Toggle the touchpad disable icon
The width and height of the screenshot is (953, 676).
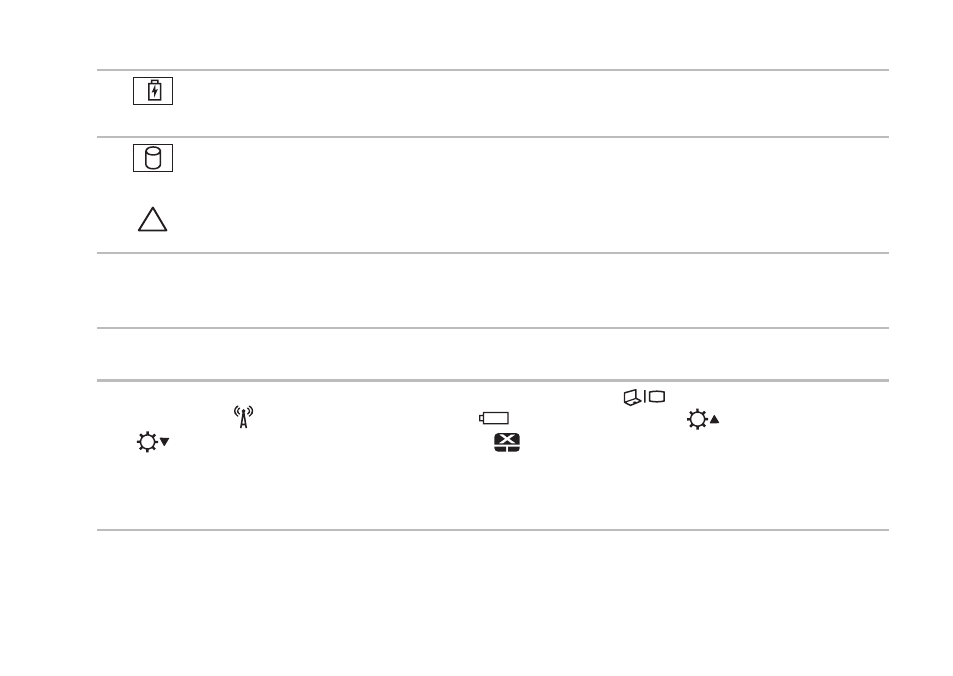507,442
